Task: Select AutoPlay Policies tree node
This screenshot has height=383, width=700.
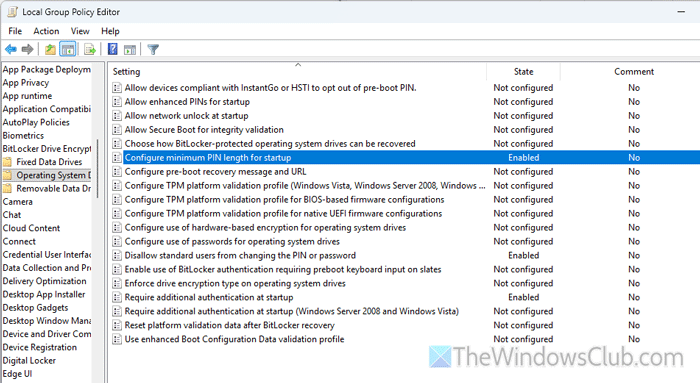Action: tap(36, 122)
